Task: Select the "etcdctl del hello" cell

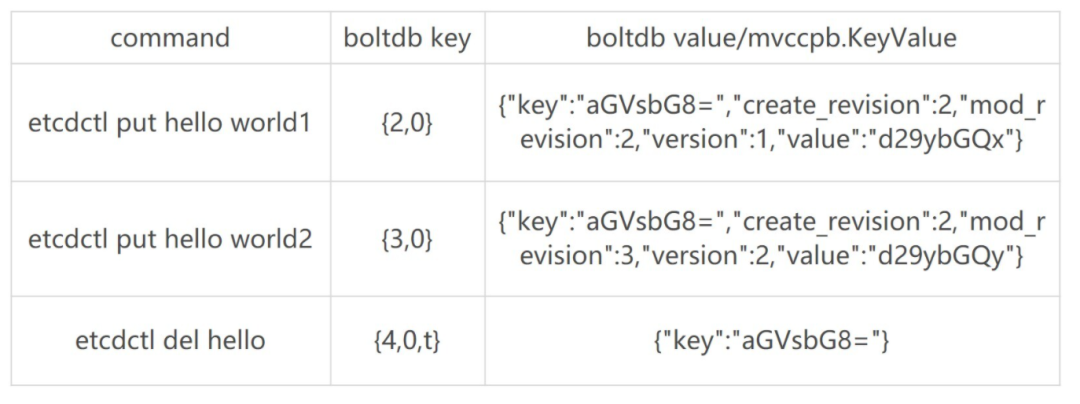Action: pyautogui.click(x=169, y=341)
